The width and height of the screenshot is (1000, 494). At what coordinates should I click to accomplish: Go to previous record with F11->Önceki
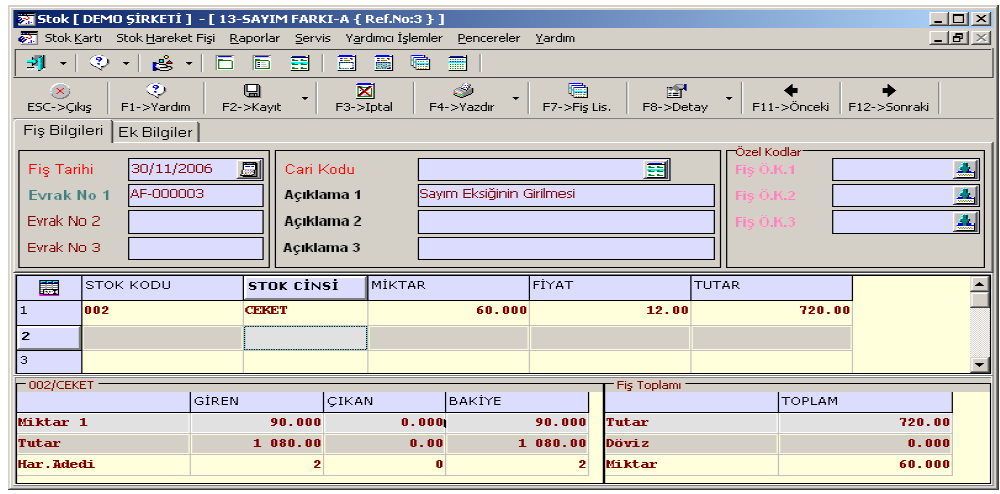point(791,92)
